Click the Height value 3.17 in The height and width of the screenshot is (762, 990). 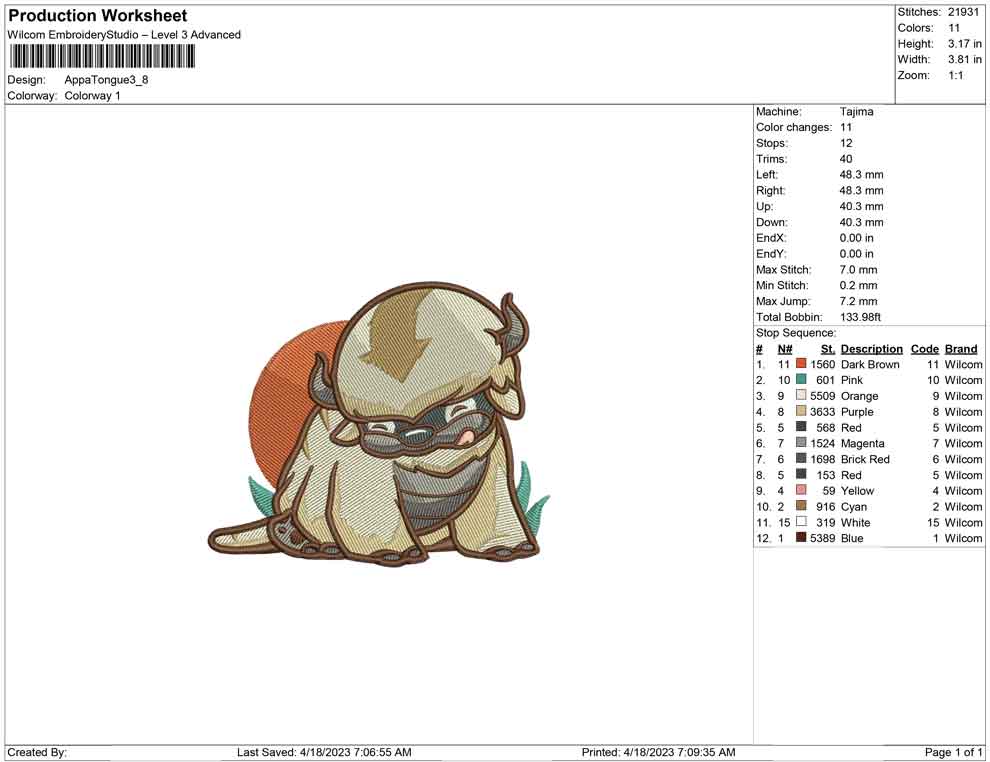pyautogui.click(x=964, y=44)
